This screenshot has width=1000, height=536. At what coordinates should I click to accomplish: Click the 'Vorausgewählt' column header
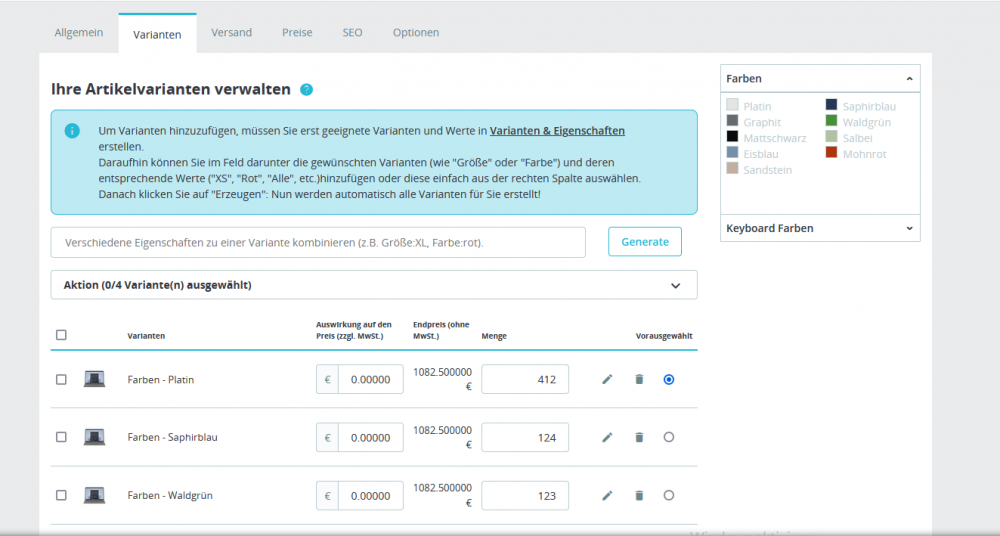pyautogui.click(x=664, y=336)
